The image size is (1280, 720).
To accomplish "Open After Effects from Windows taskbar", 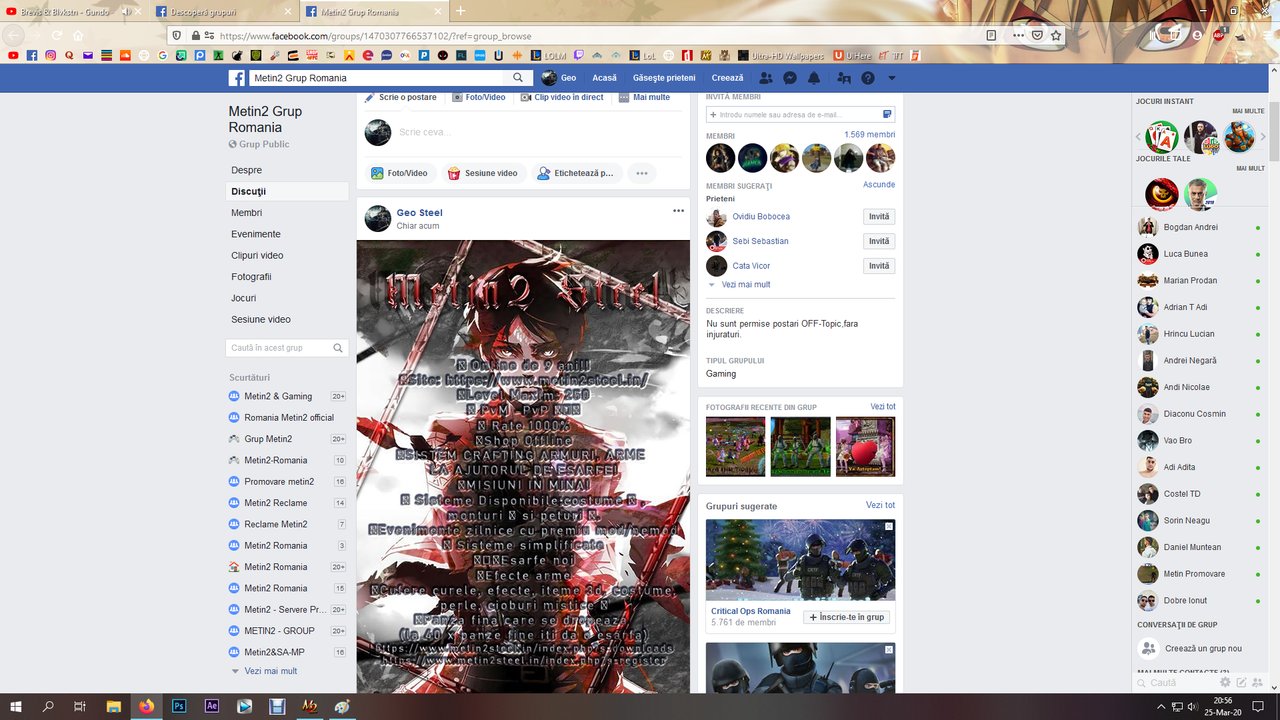I will point(212,706).
